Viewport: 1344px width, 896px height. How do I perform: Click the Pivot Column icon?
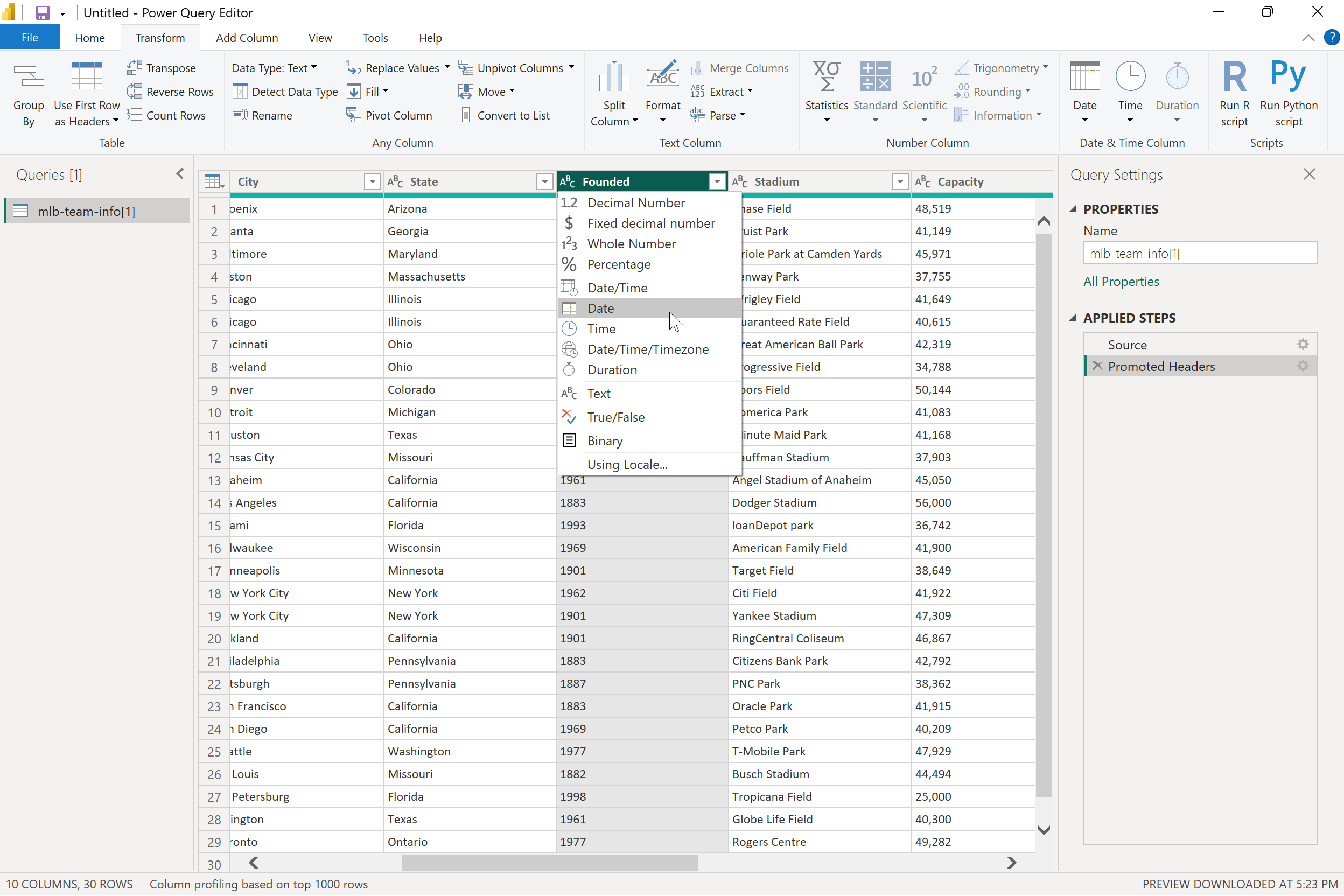(x=353, y=115)
